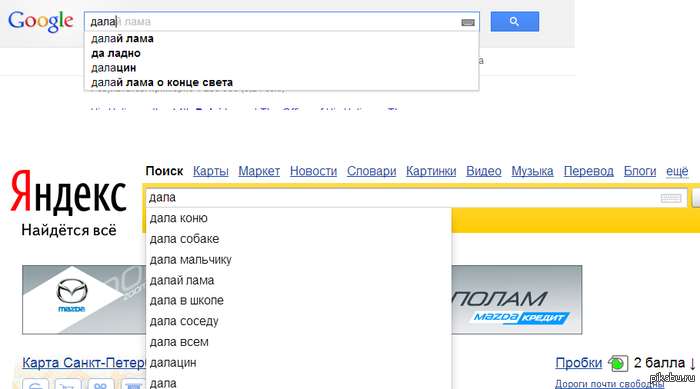Open "Дороги почти свободны" link
Image resolution: width=700 pixels, height=389 pixels.
609,384
